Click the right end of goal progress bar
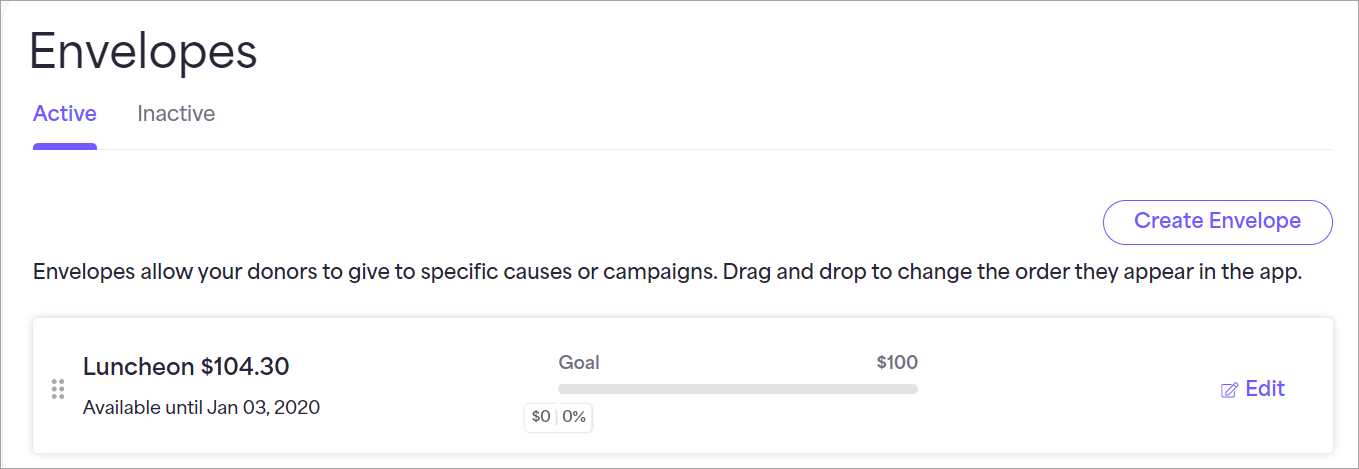Viewport: 1359px width, 469px height. tap(912, 389)
